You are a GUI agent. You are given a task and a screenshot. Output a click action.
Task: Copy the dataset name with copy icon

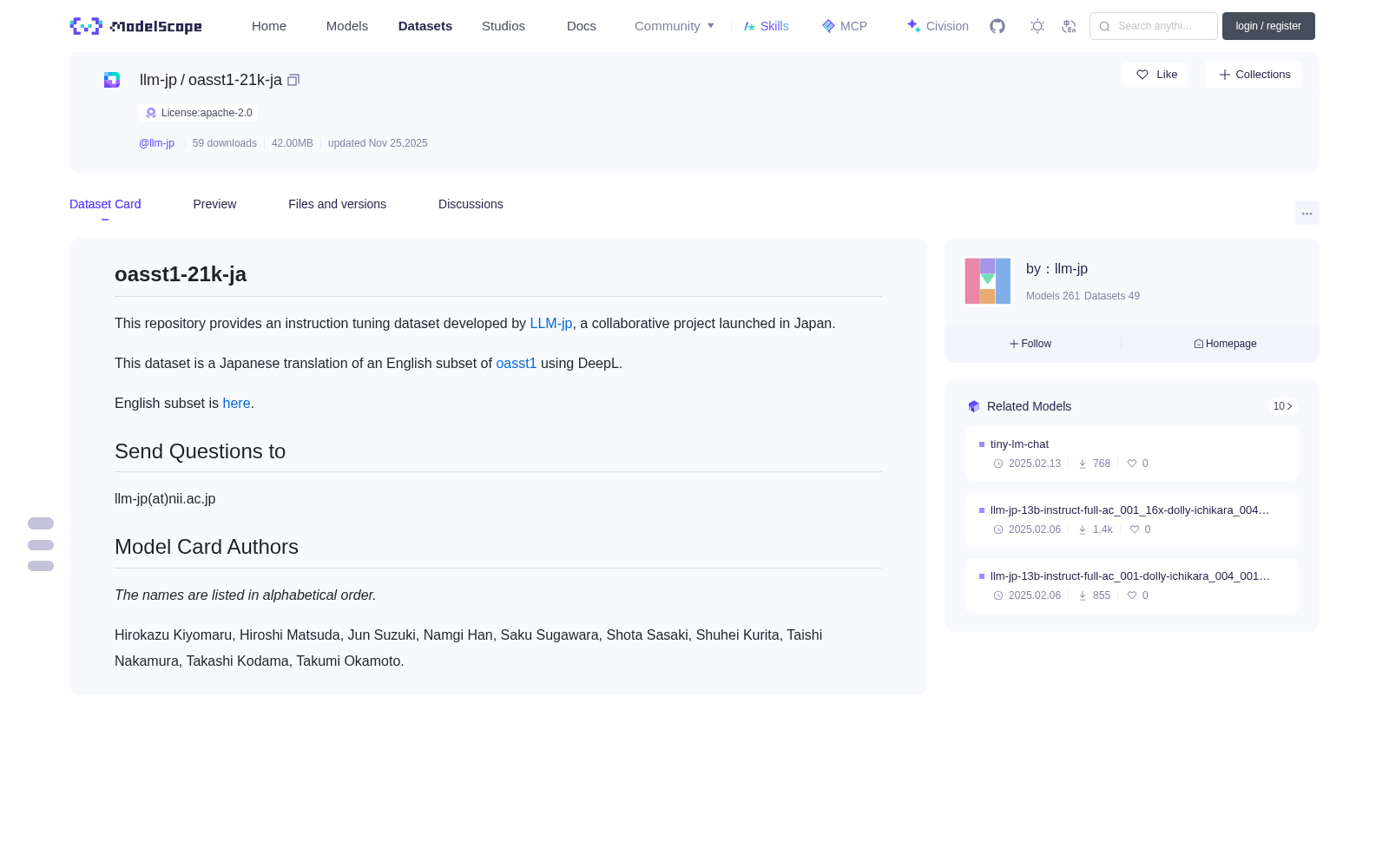tap(293, 80)
